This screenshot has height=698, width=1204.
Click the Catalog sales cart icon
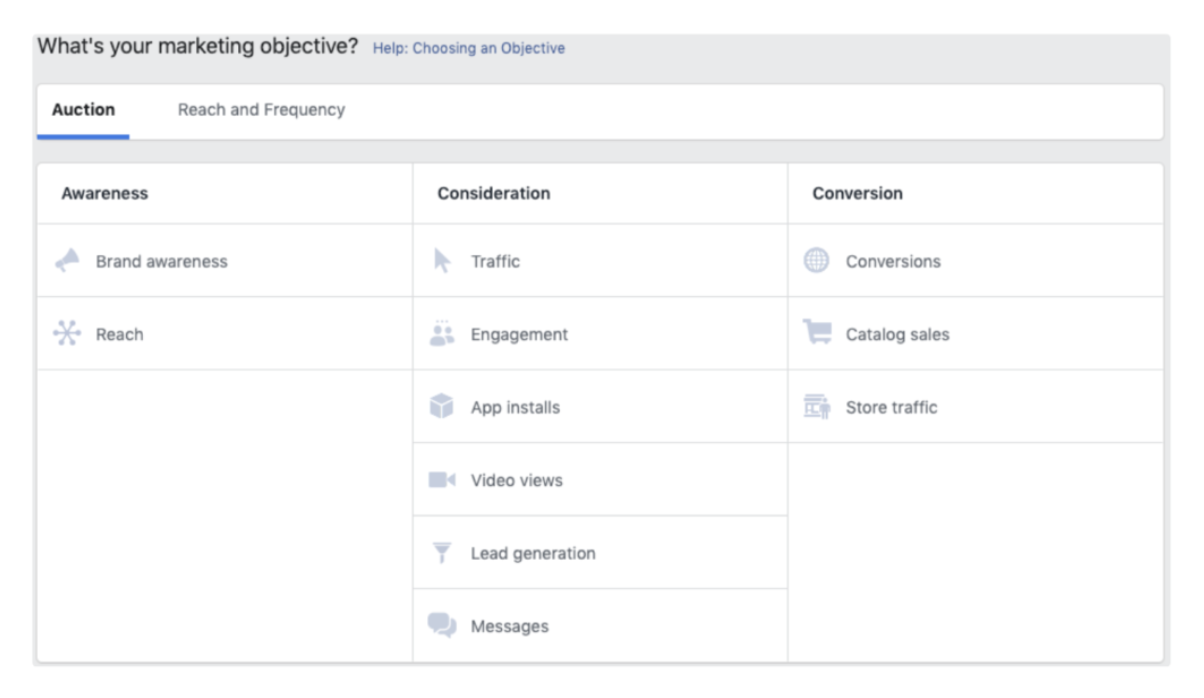point(817,333)
